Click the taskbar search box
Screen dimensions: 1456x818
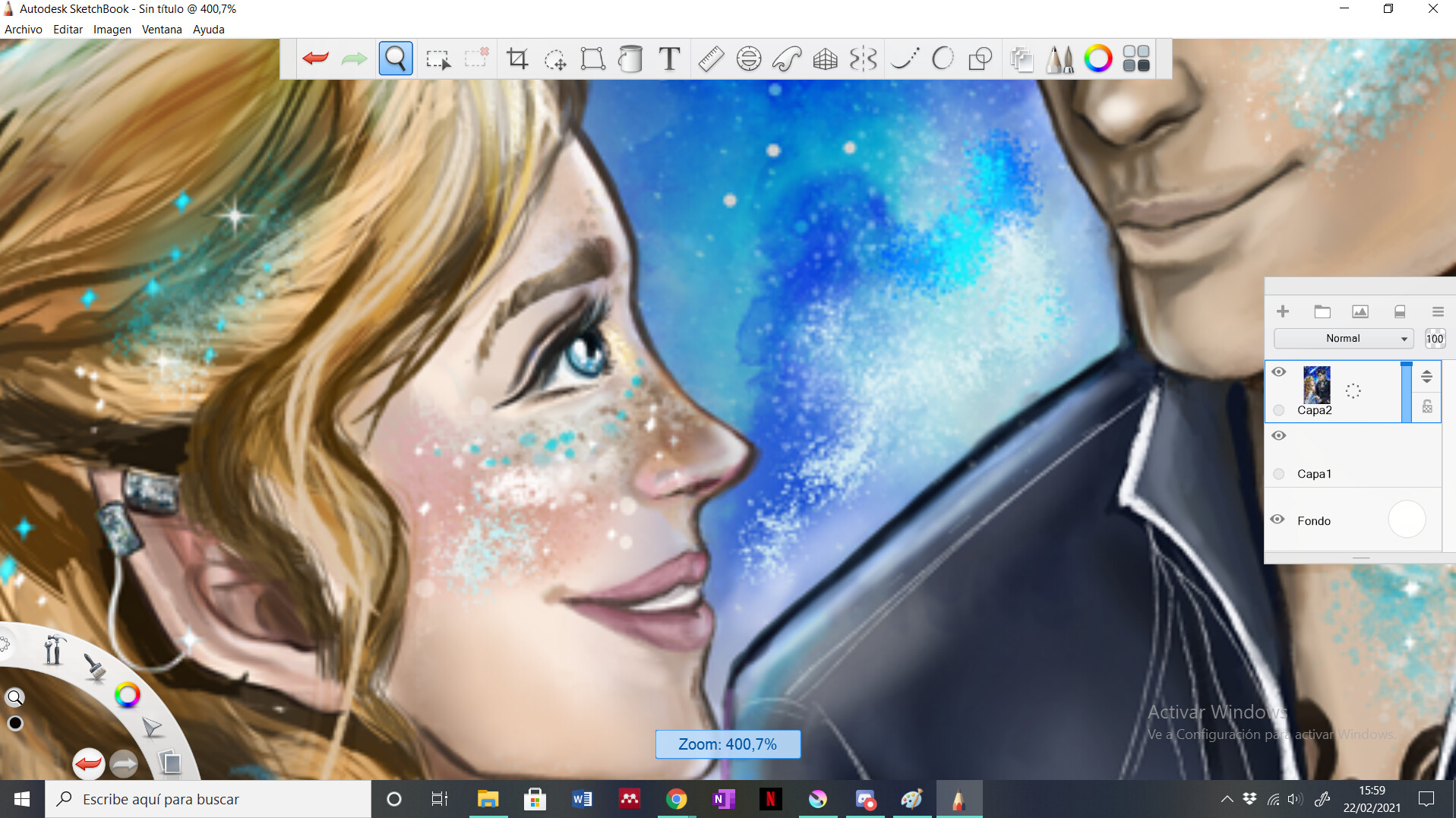click(208, 799)
